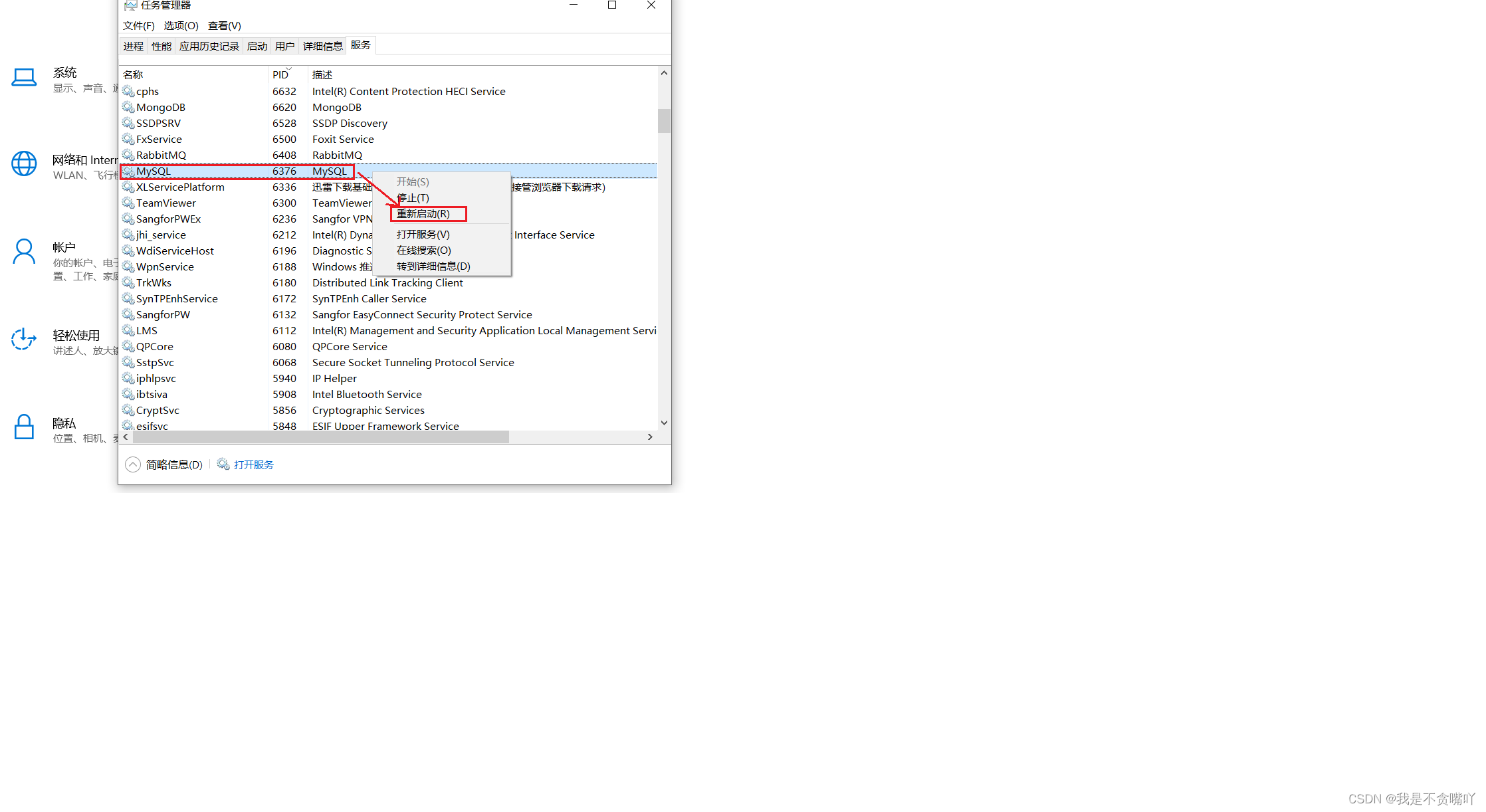Click the cphs service gear icon

(128, 91)
